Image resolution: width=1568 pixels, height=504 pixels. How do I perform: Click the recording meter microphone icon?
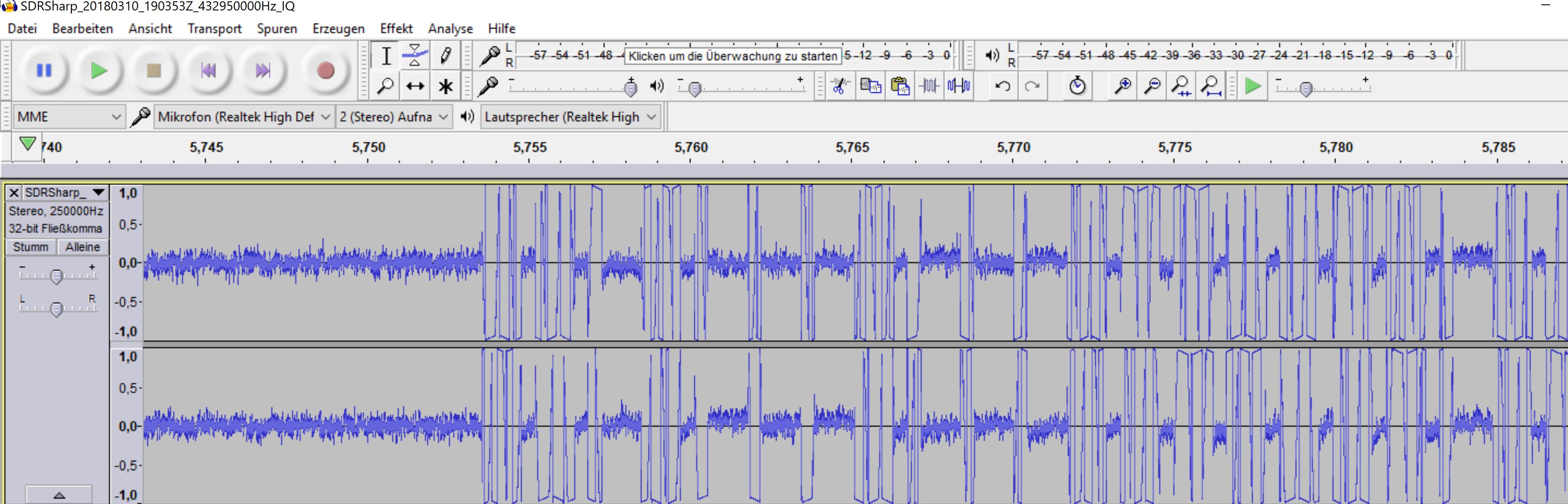click(489, 56)
